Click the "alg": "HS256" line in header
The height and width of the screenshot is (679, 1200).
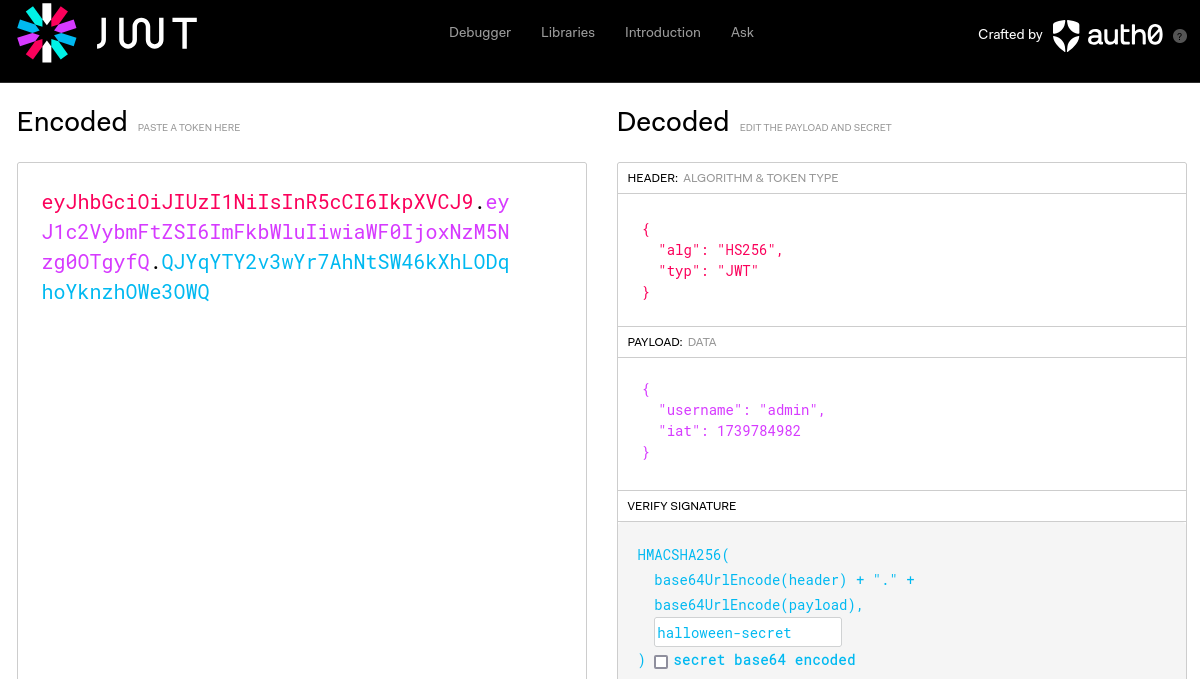[x=720, y=250]
